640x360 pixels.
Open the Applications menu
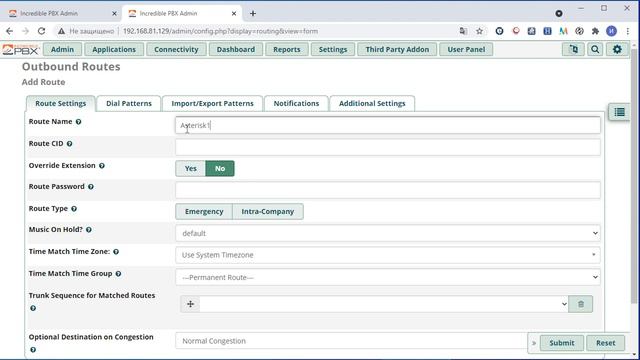[x=114, y=49]
